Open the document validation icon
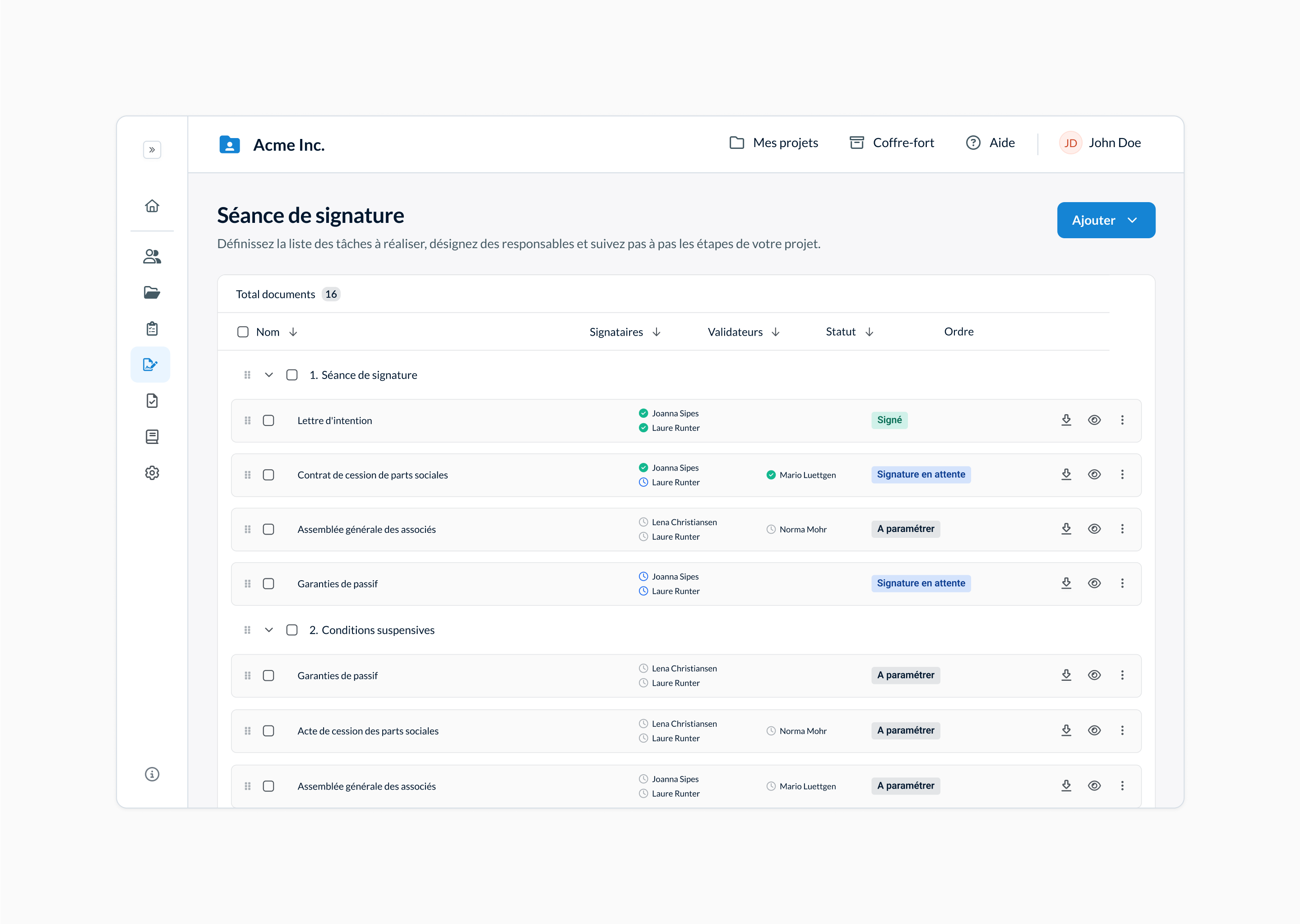 (152, 401)
